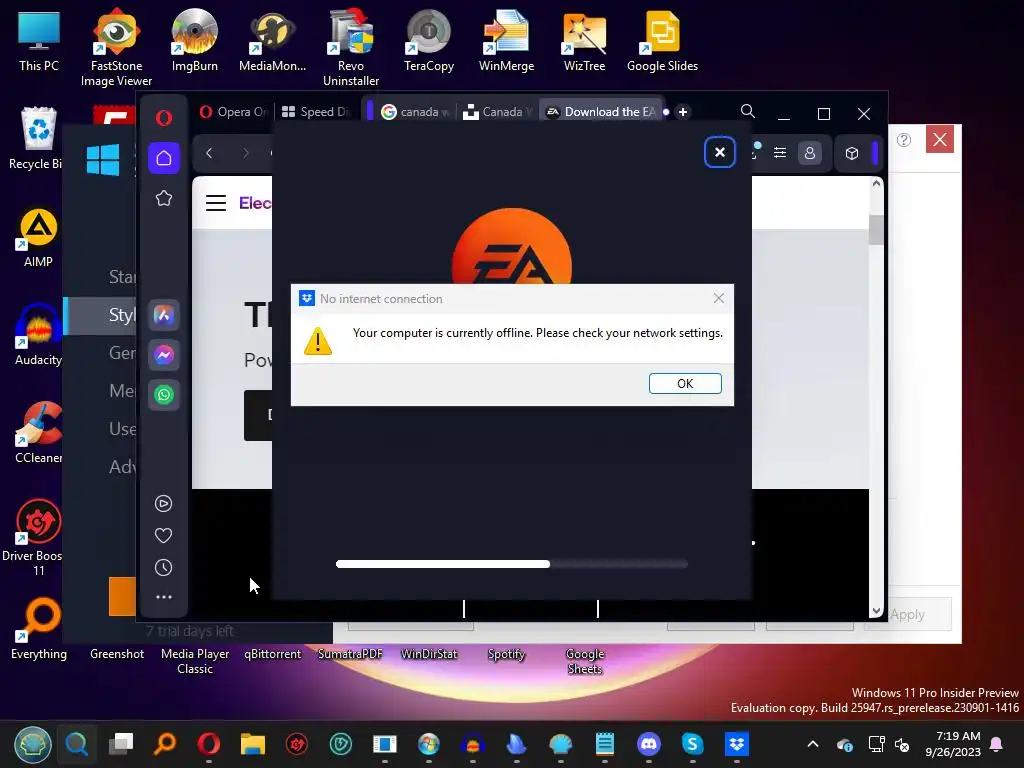The width and height of the screenshot is (1024, 768).
Task: Open Skype from the taskbar
Action: click(x=692, y=744)
